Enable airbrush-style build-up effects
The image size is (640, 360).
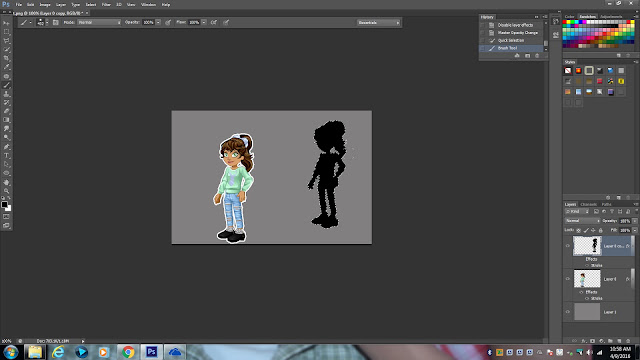[213, 22]
